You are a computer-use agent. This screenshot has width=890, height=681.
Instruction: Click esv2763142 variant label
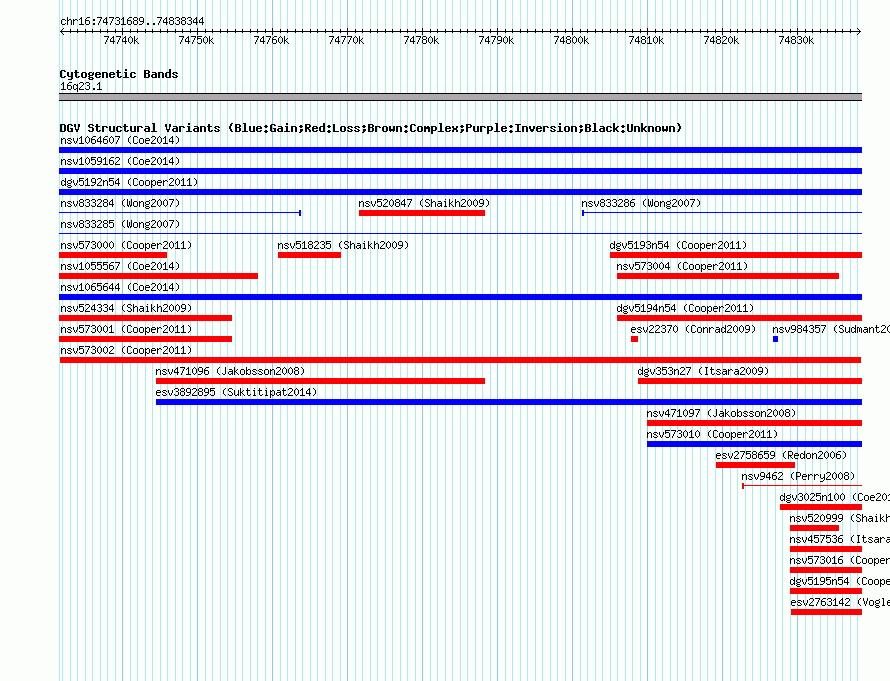point(839,602)
